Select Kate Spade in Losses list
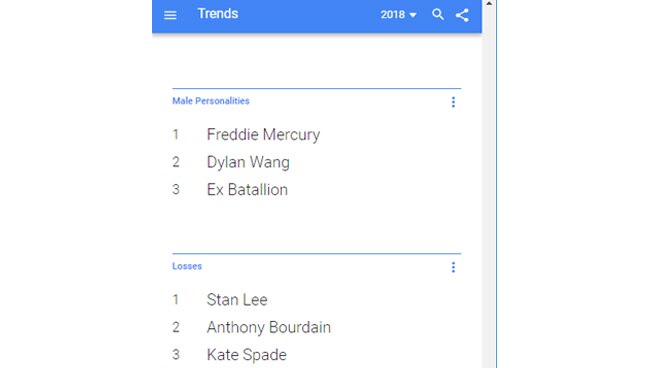The height and width of the screenshot is (368, 660). click(247, 355)
